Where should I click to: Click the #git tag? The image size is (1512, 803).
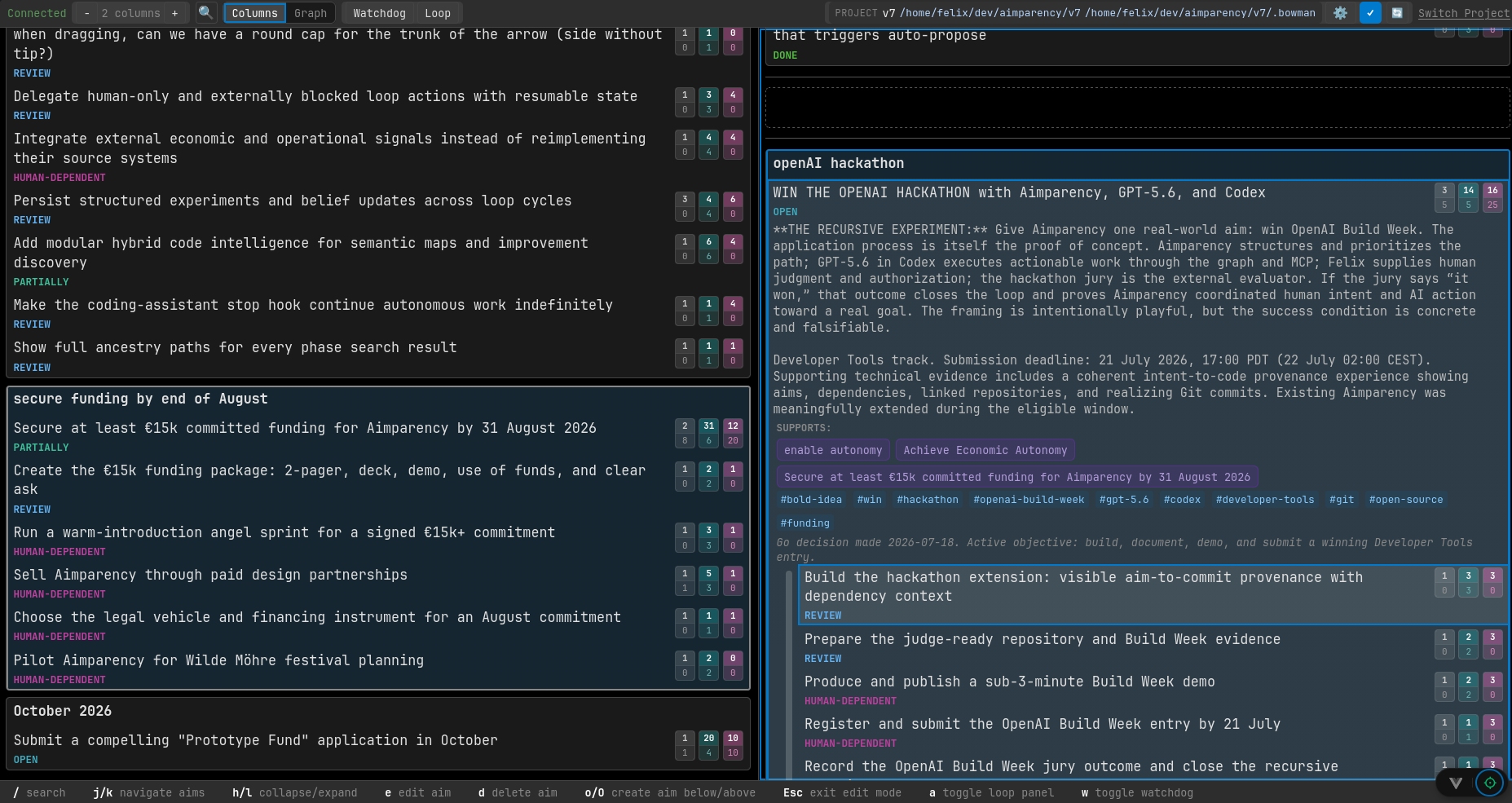coord(1342,500)
